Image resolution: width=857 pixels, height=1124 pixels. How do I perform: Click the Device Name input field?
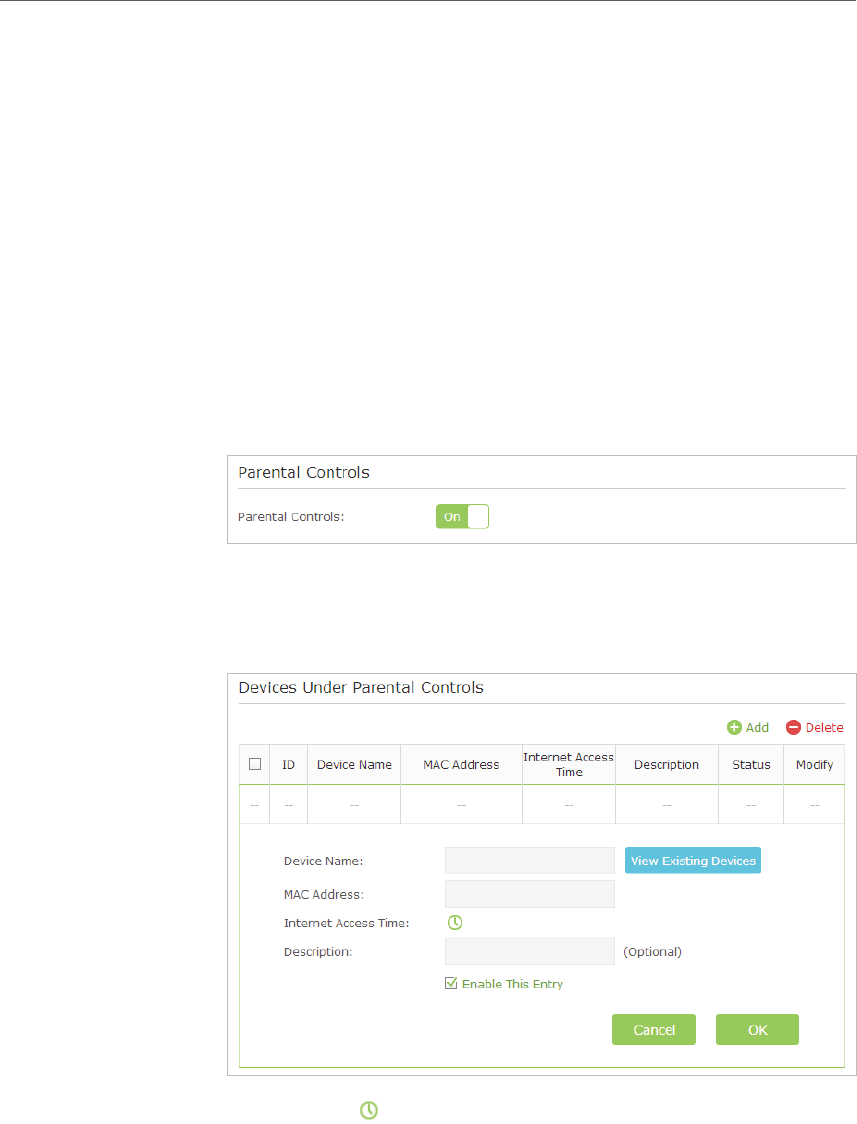point(530,860)
